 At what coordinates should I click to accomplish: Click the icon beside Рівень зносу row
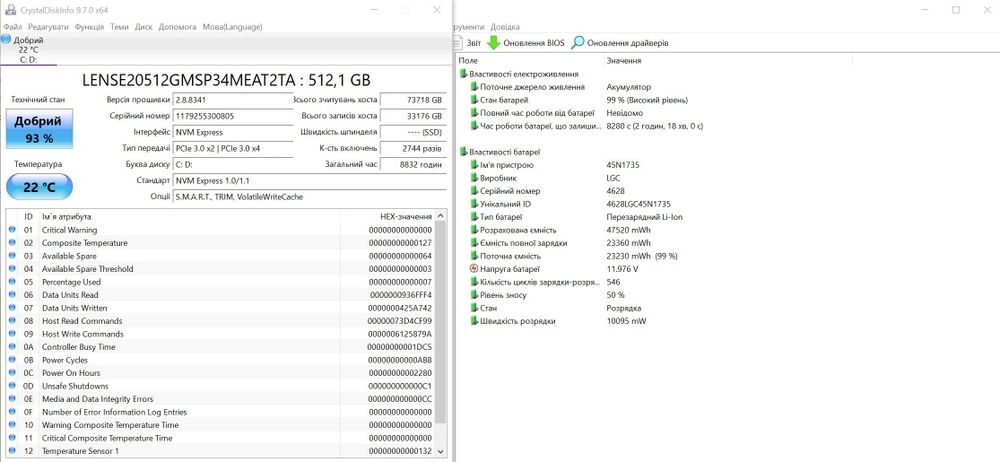tap(474, 295)
